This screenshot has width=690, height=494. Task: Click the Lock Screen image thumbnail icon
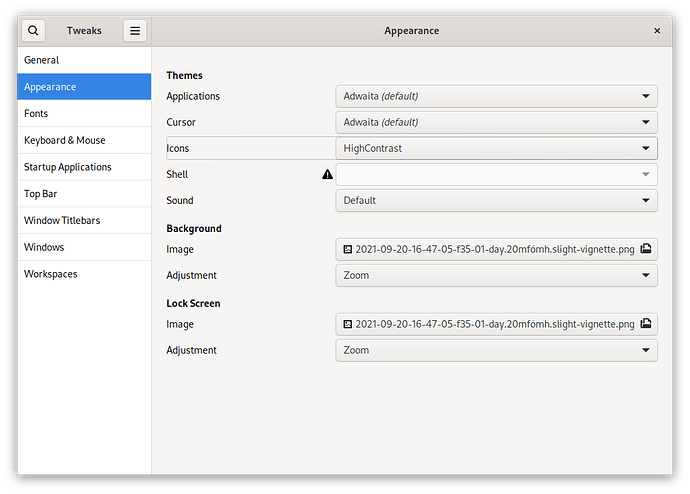tap(348, 324)
